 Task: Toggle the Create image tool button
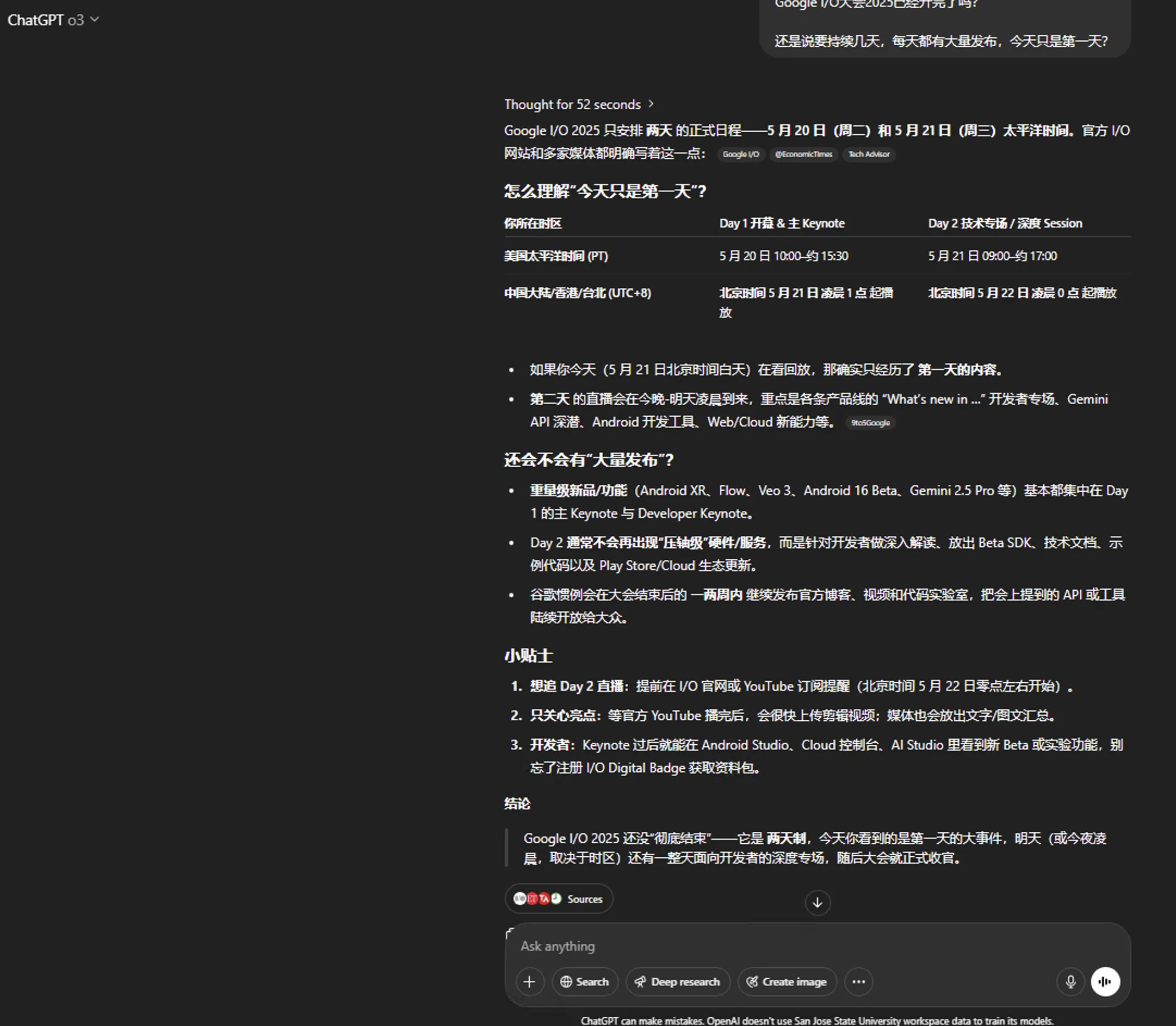pos(787,981)
